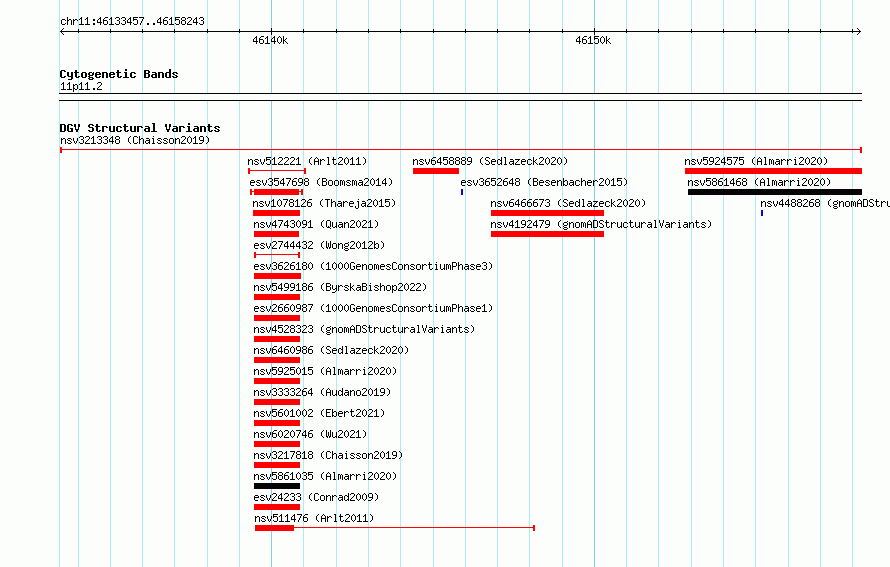Viewport: 890px width, 567px height.
Task: Click red bar under nsv1078126
Action: (276, 213)
